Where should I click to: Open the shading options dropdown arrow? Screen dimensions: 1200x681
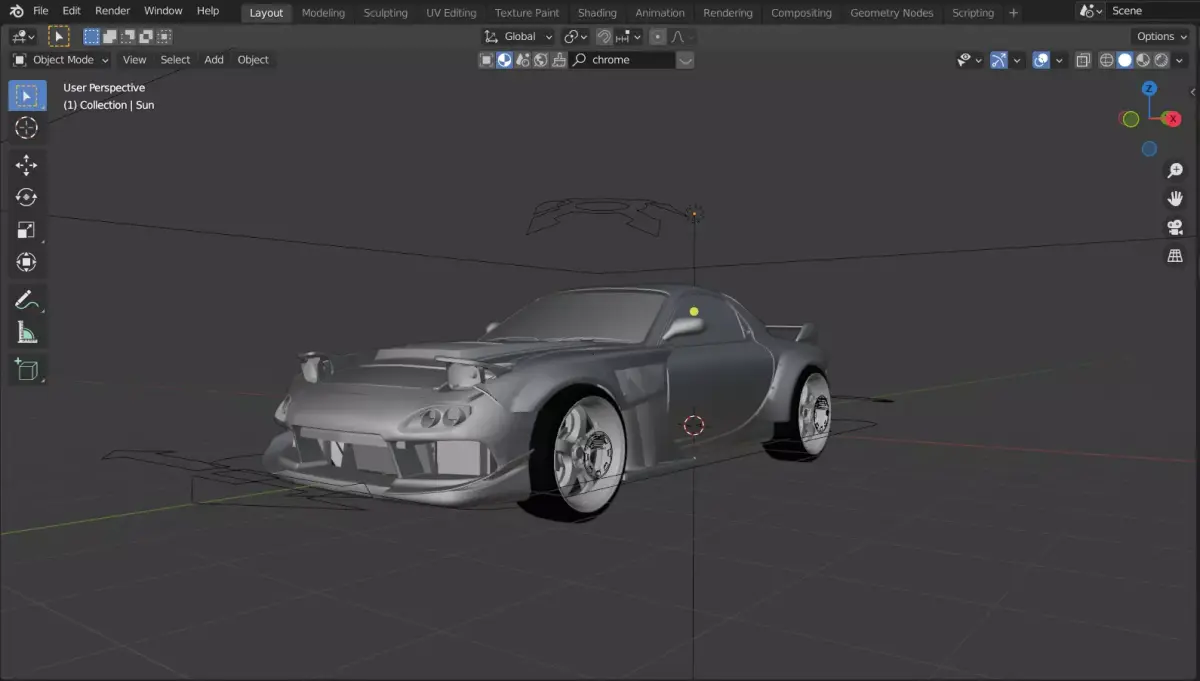coord(1179,60)
